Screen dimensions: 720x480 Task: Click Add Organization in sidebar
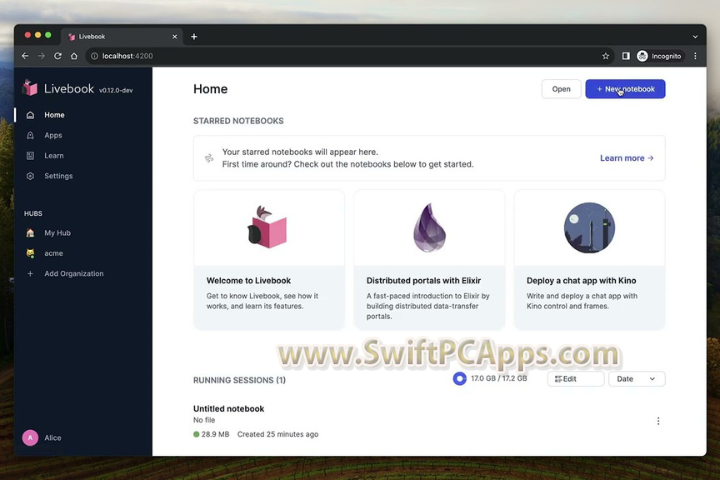(74, 274)
